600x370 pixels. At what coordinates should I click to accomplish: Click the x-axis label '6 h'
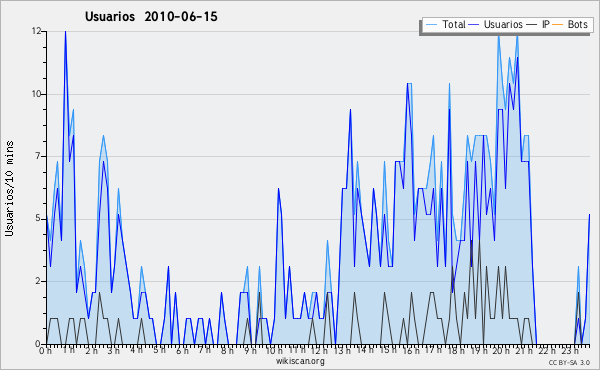(182, 350)
